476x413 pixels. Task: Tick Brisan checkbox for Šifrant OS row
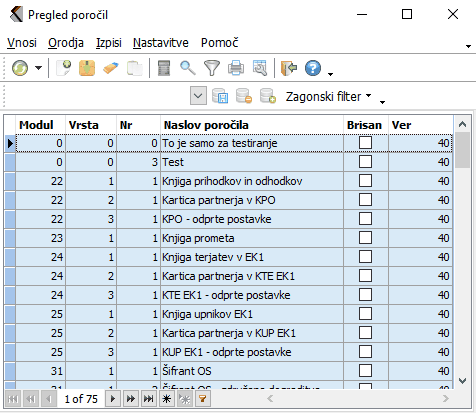click(365, 371)
